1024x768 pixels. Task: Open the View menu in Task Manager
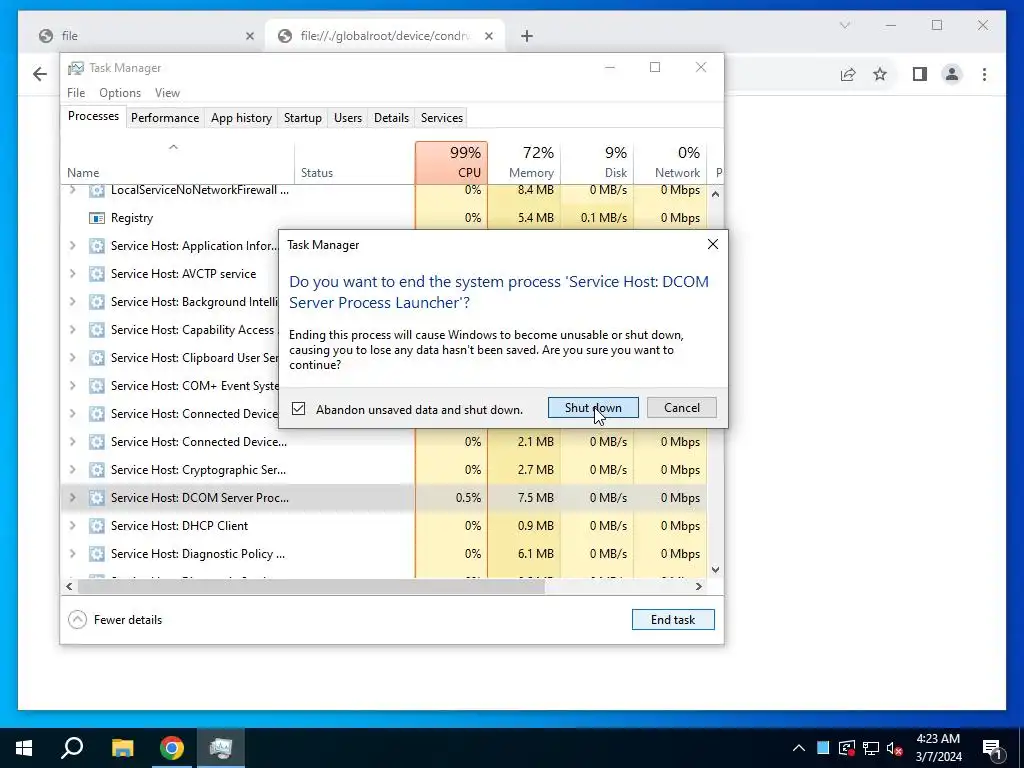[x=167, y=93]
